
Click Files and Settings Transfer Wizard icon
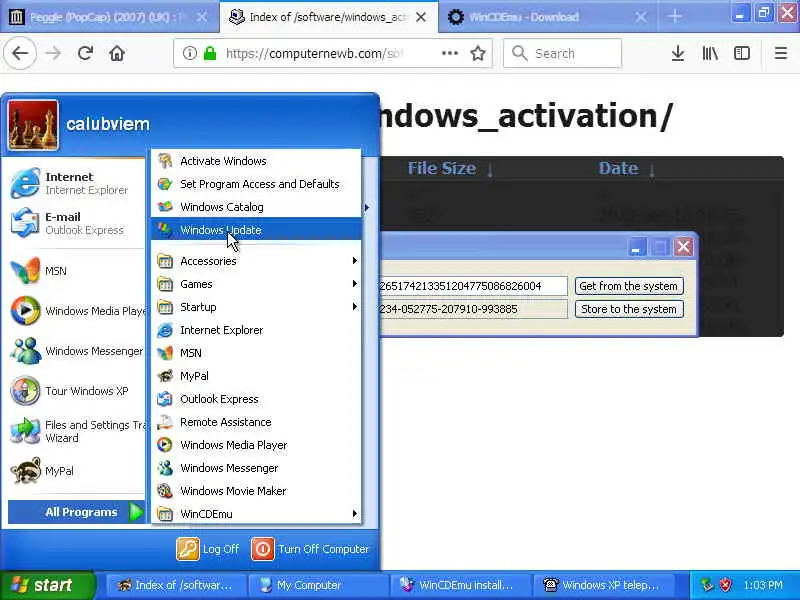pos(25,431)
